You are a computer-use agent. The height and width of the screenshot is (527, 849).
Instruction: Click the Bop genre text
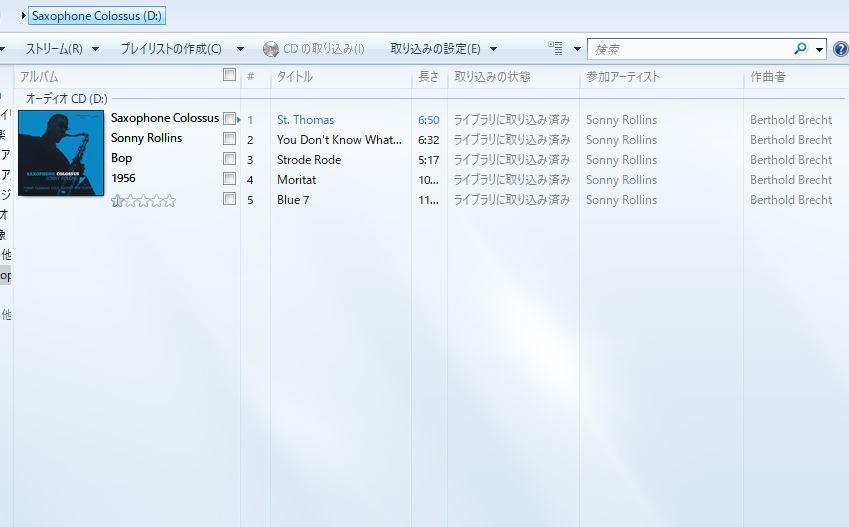[121, 158]
